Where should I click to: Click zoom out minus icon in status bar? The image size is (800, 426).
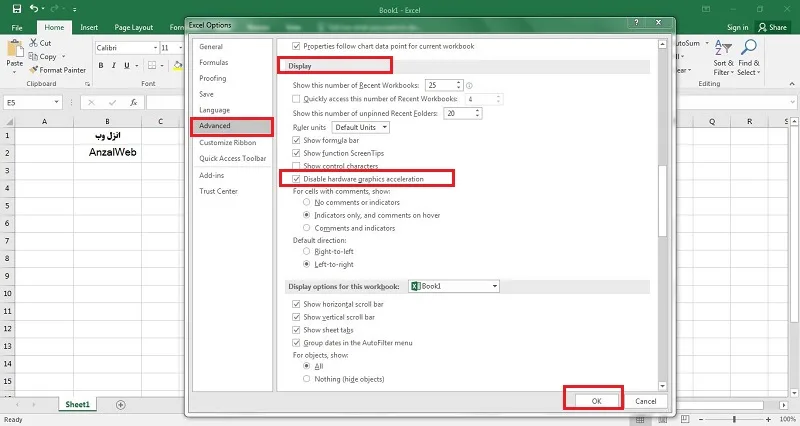pos(702,419)
